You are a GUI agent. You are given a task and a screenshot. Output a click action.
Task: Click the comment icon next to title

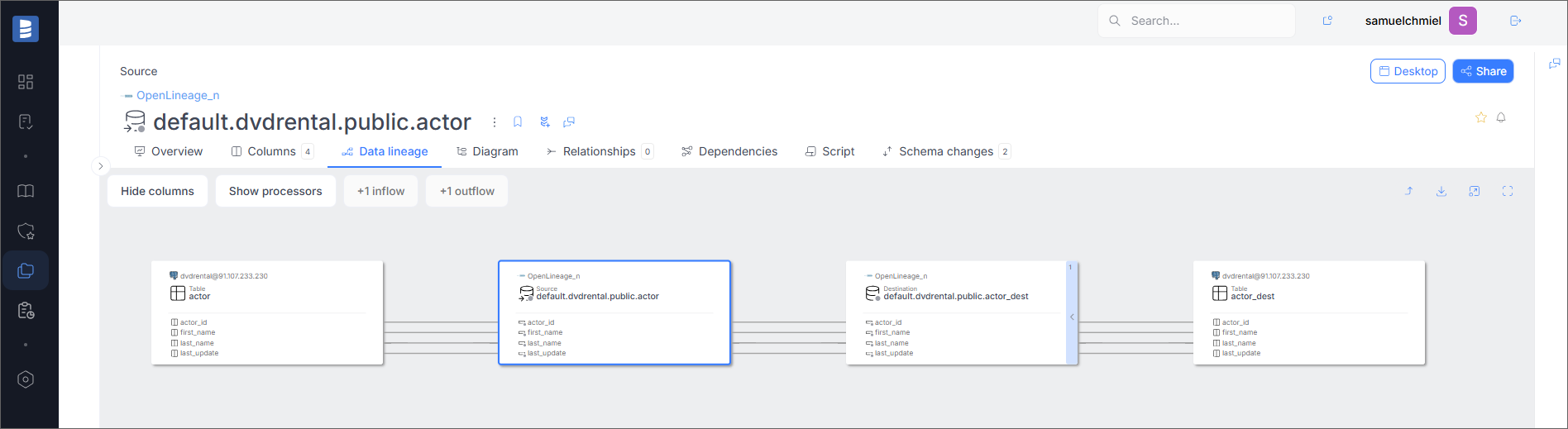tap(569, 122)
